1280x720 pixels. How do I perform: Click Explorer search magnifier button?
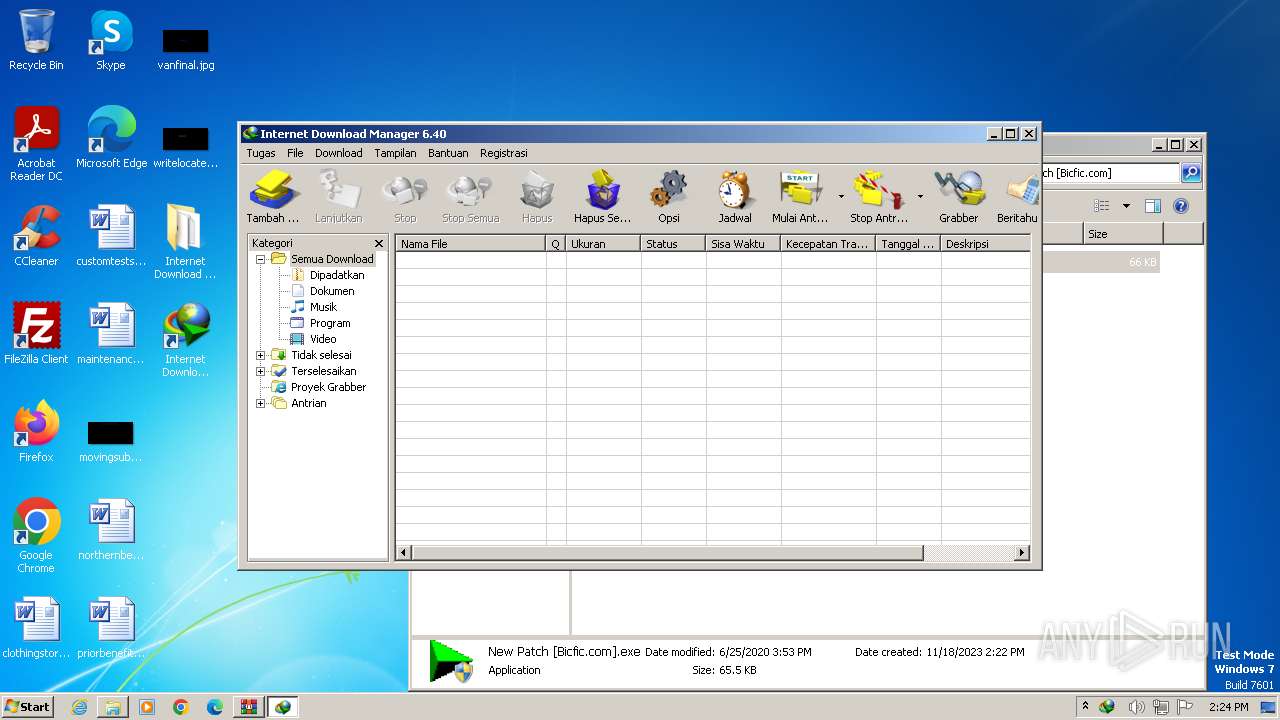click(1190, 173)
